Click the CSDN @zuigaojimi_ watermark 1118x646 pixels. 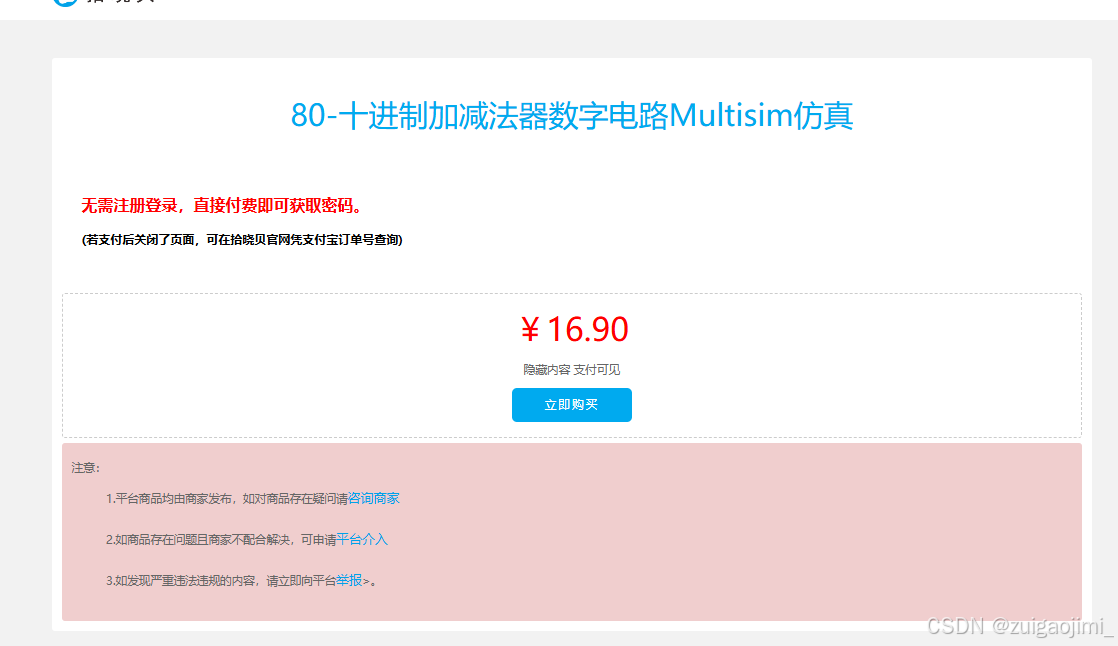point(1020,626)
